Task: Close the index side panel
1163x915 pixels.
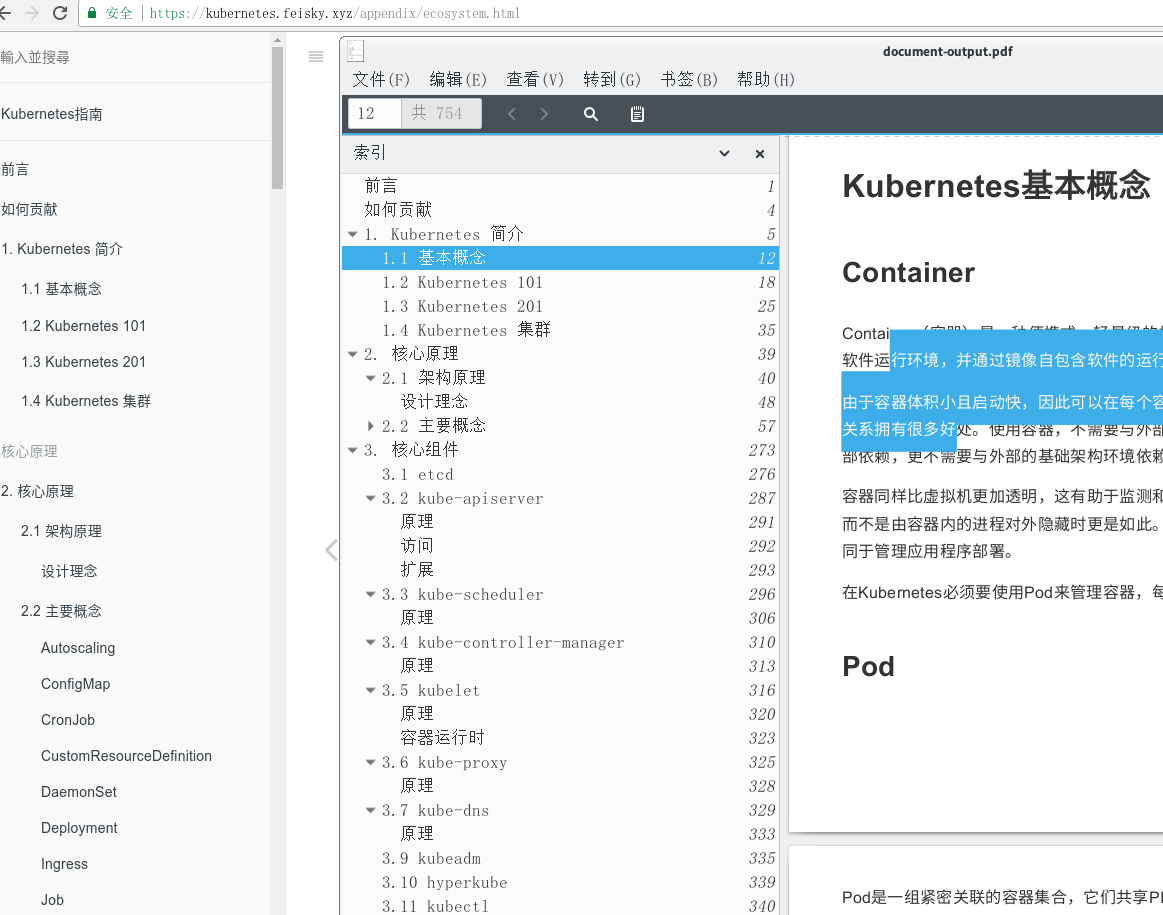Action: click(760, 153)
